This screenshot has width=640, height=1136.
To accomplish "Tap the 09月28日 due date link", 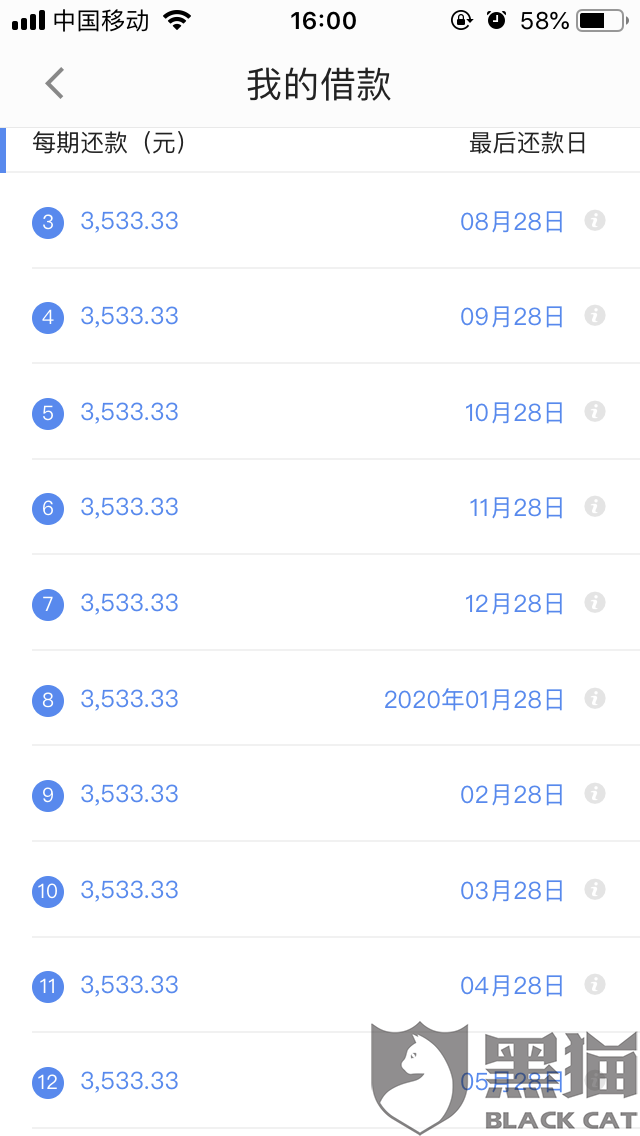I will tap(512, 317).
